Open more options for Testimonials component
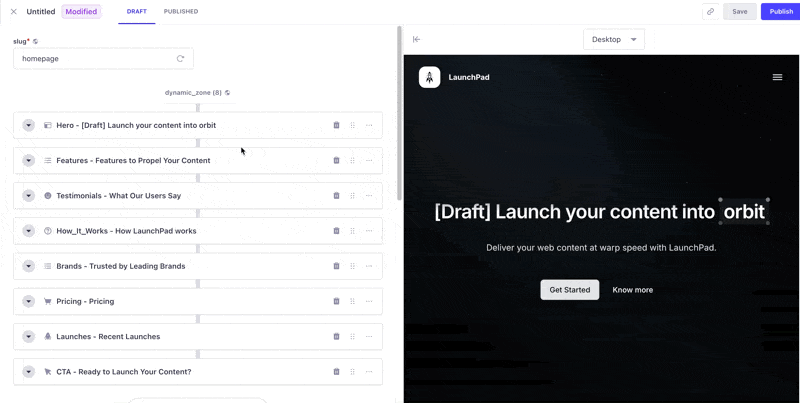 369,196
